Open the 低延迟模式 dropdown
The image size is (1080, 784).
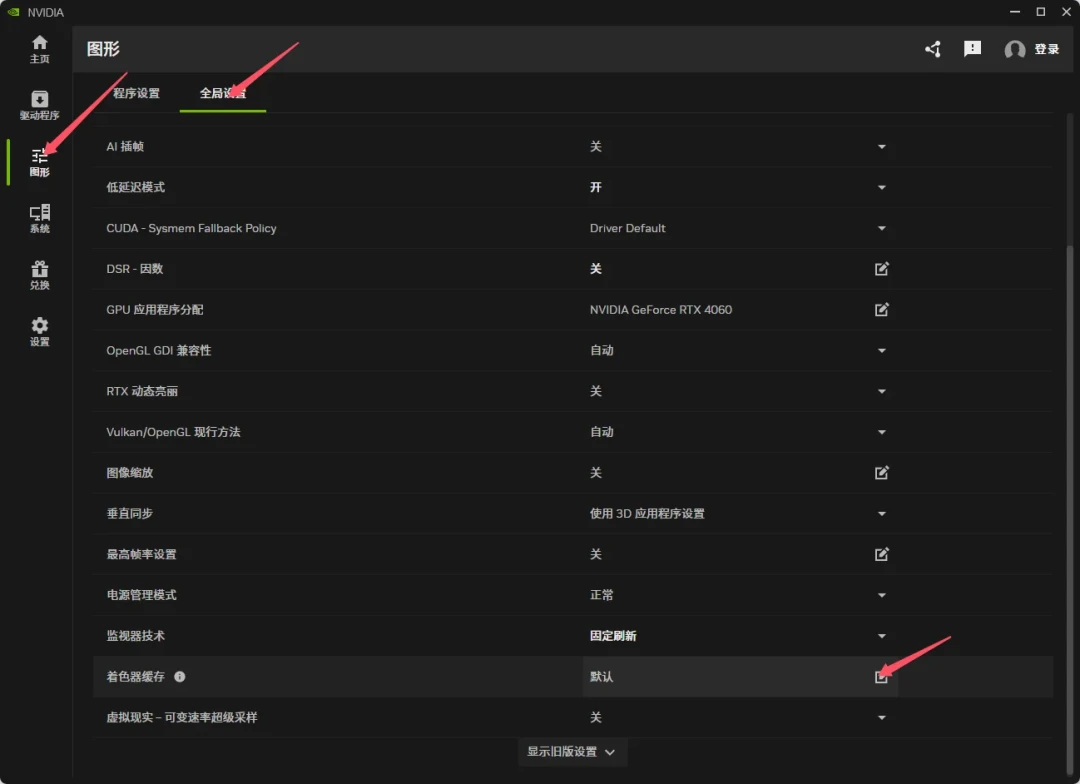(x=882, y=187)
